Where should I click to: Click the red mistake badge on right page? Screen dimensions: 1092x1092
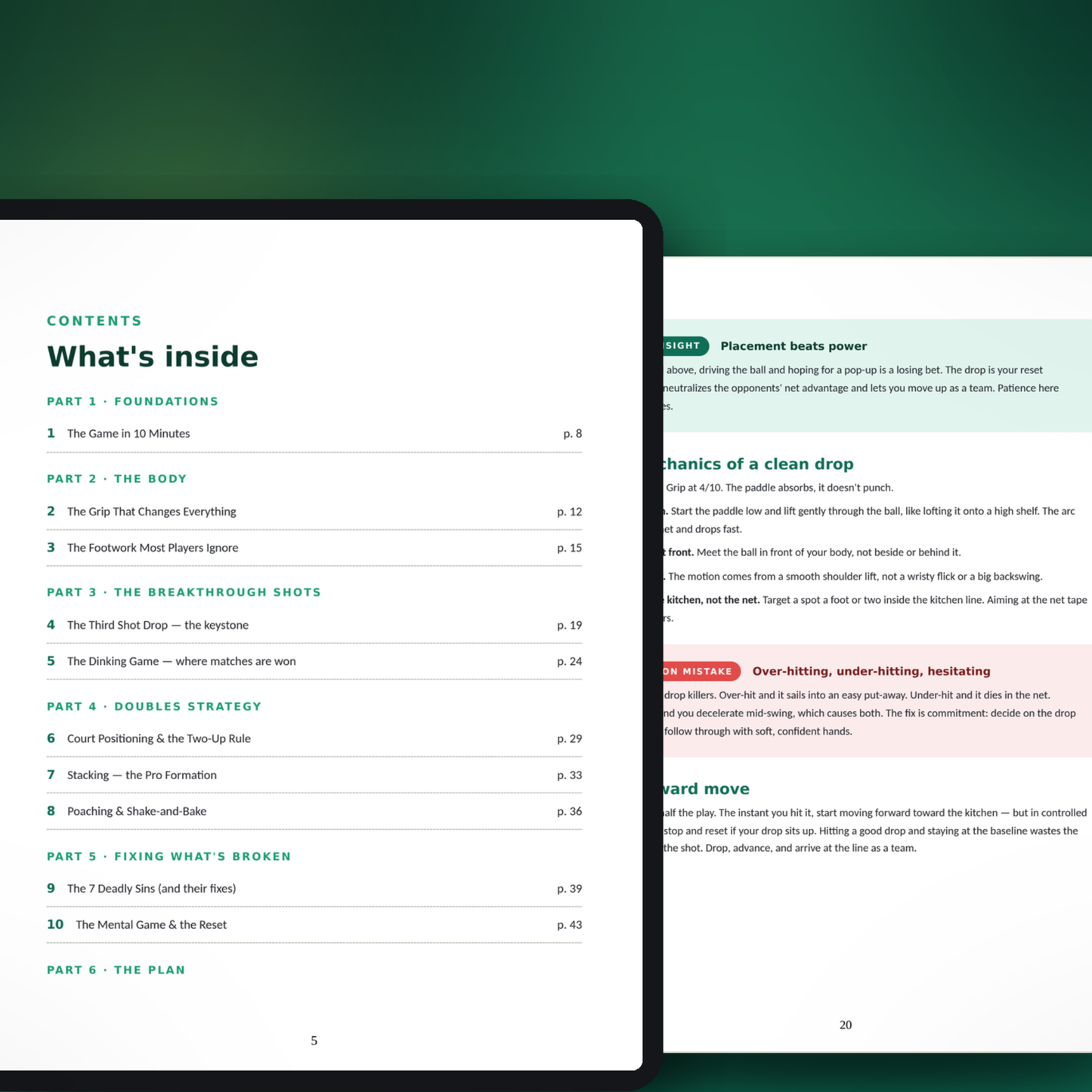tap(702, 671)
